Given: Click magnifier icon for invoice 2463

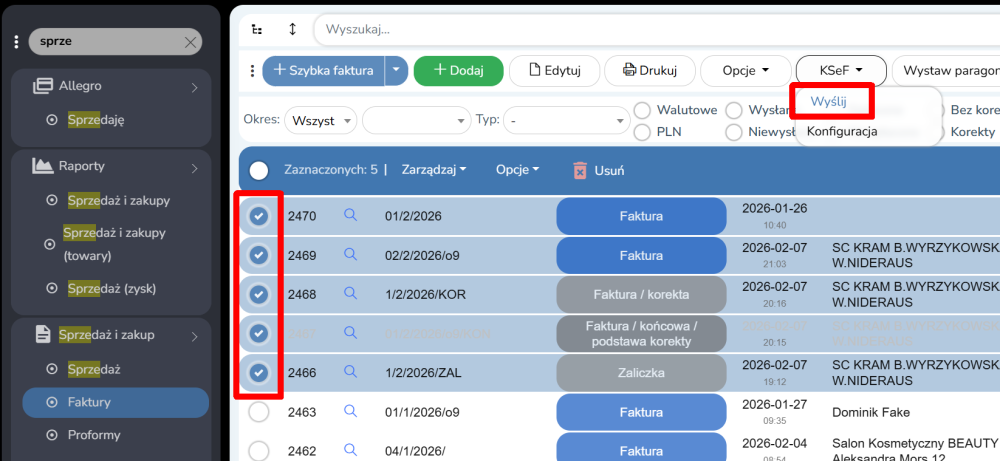Looking at the screenshot, I should [x=350, y=411].
